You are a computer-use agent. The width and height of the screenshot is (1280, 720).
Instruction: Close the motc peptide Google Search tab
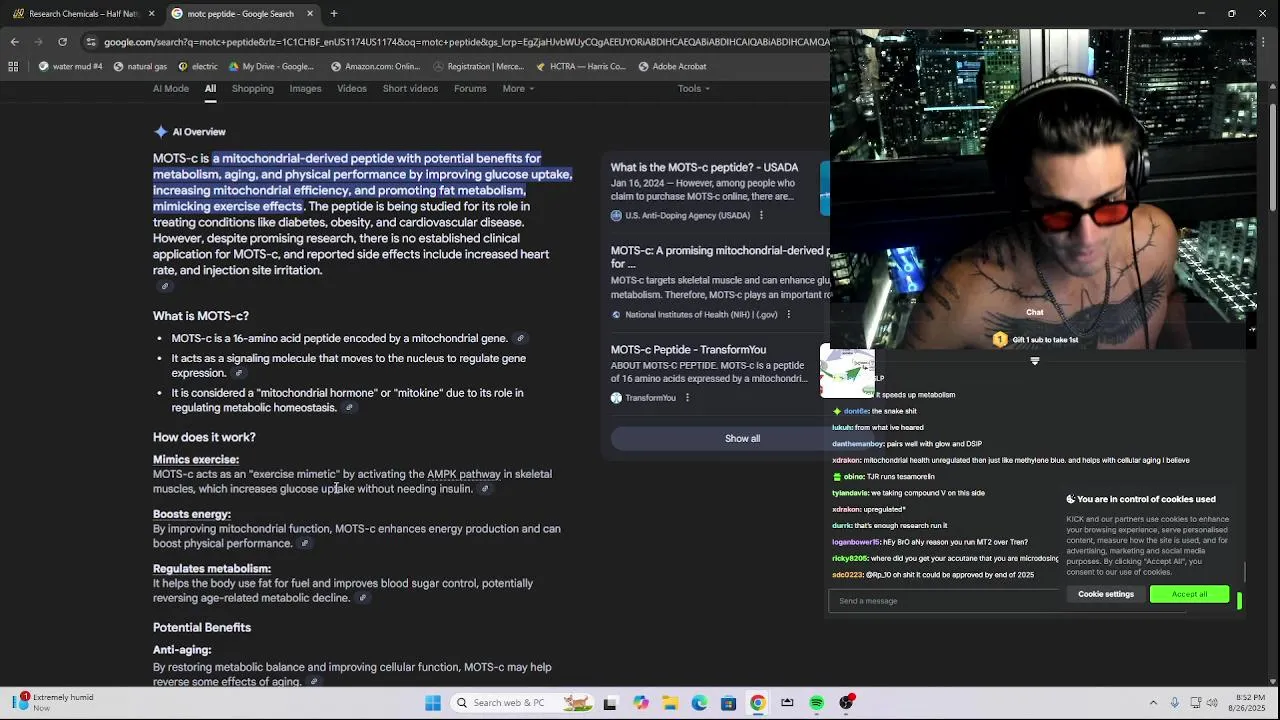[x=310, y=14]
